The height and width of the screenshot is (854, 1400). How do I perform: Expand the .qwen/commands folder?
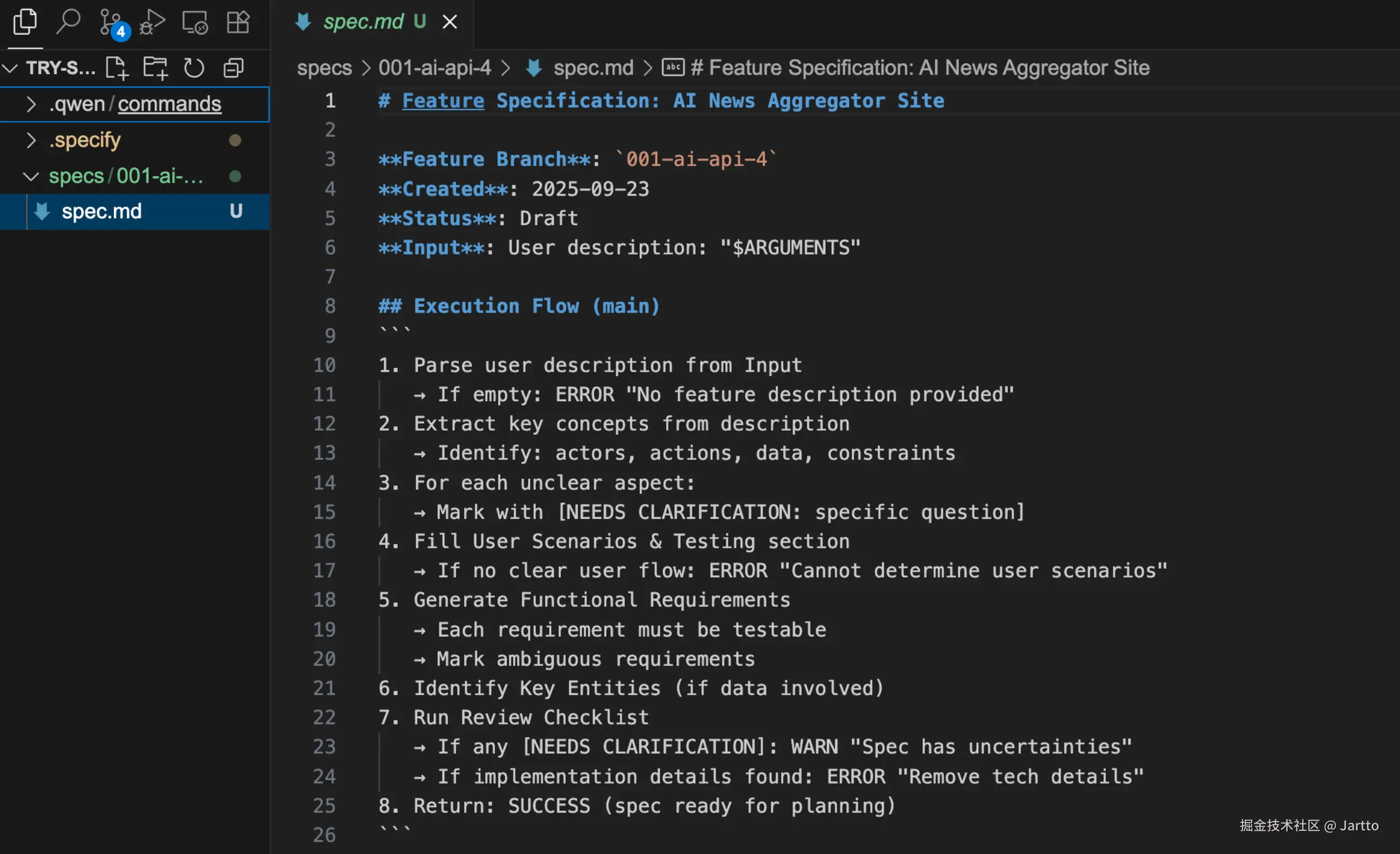[x=32, y=104]
